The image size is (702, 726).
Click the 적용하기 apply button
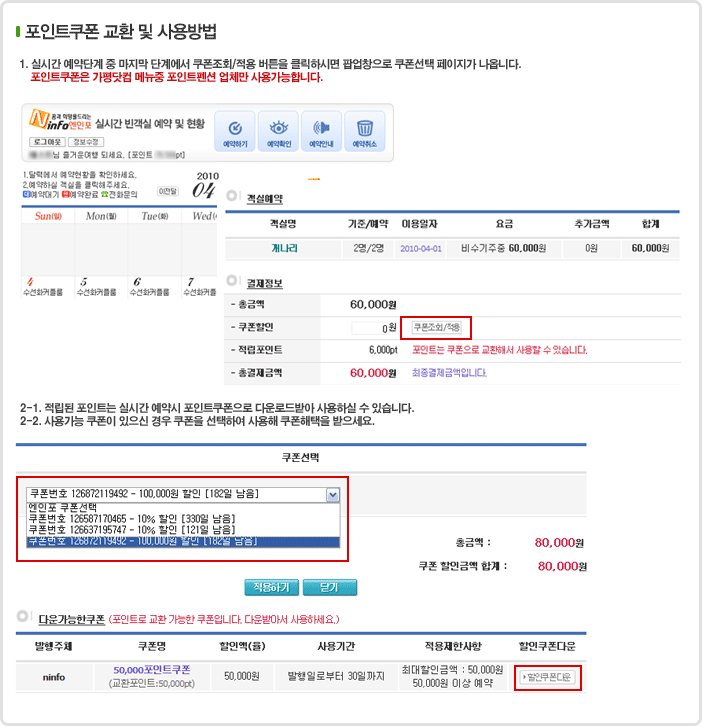click(x=272, y=587)
